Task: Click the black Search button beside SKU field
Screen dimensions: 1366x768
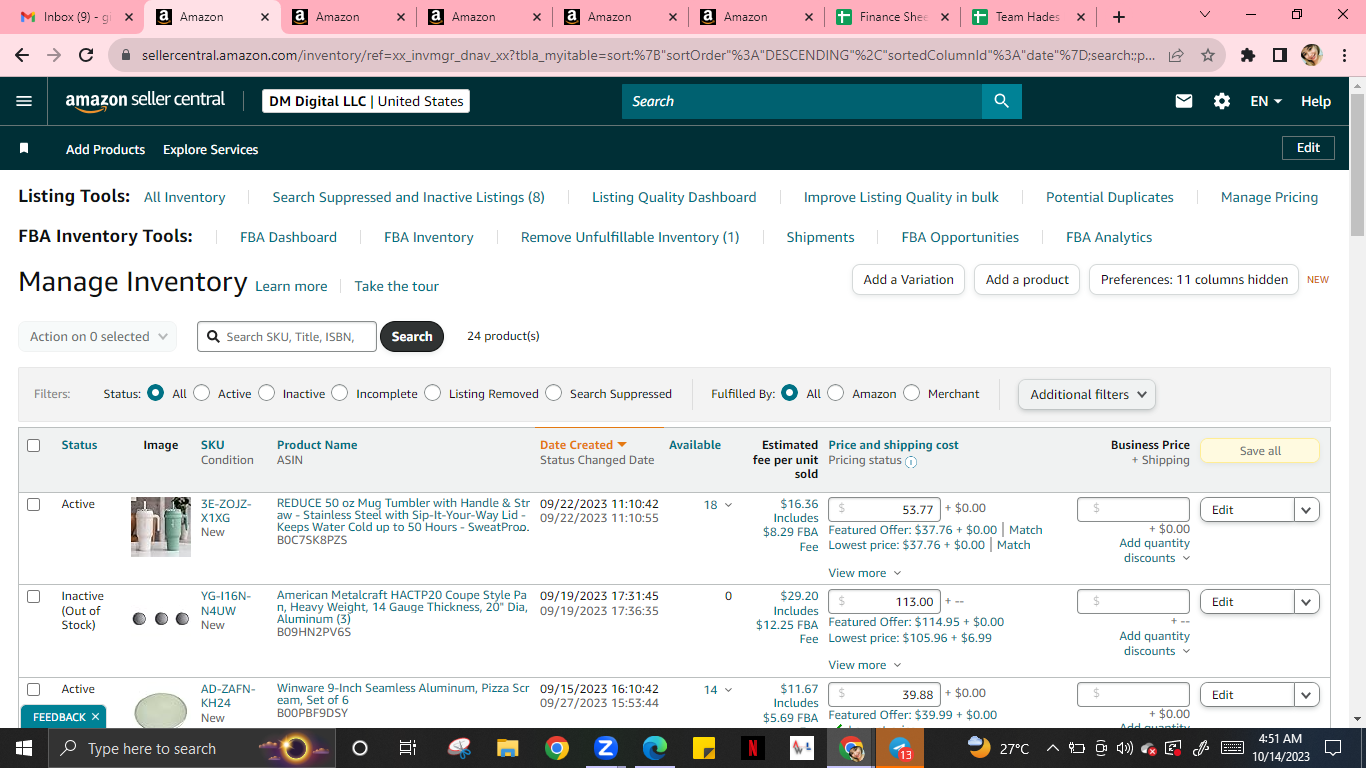Action: tap(412, 337)
